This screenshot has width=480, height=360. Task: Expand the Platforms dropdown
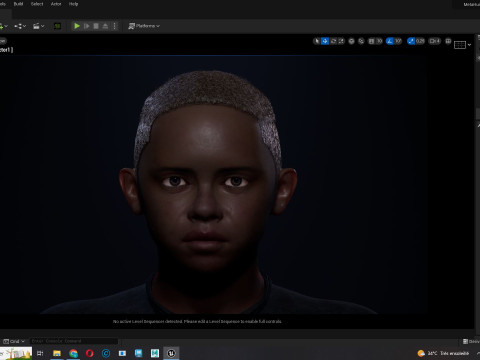[x=144, y=26]
